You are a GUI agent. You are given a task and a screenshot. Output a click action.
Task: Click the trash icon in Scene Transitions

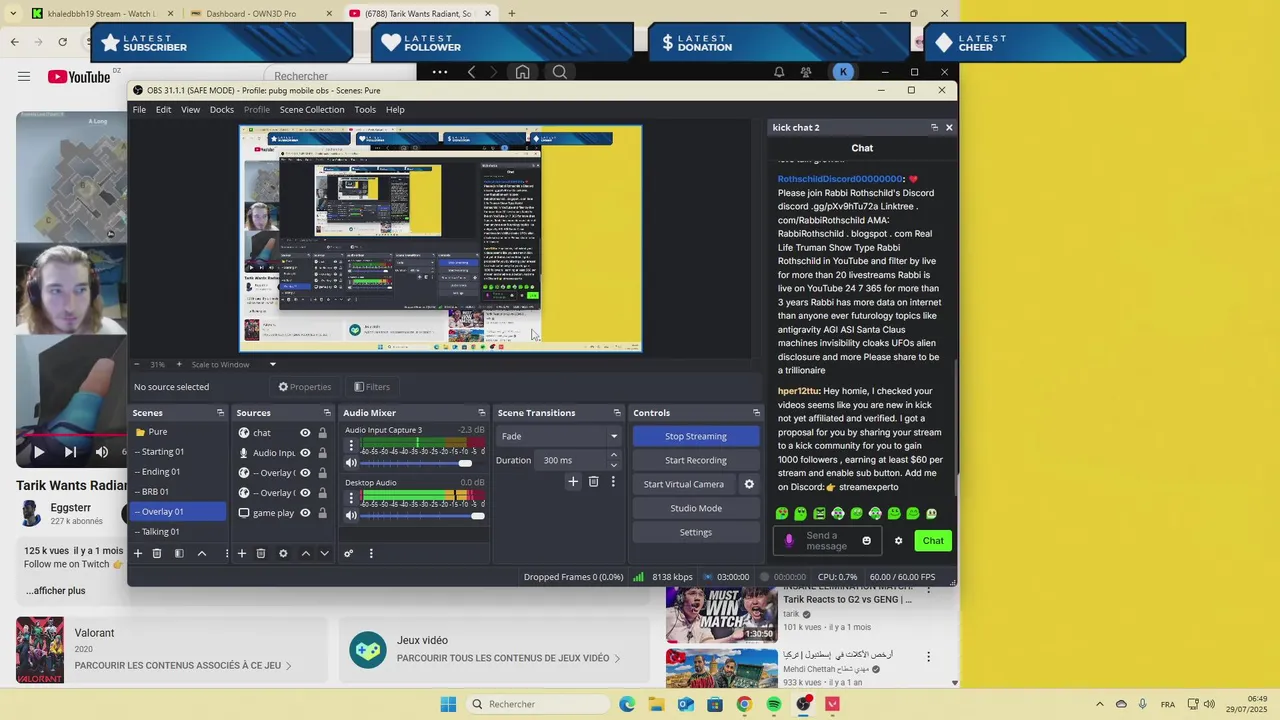click(x=593, y=482)
